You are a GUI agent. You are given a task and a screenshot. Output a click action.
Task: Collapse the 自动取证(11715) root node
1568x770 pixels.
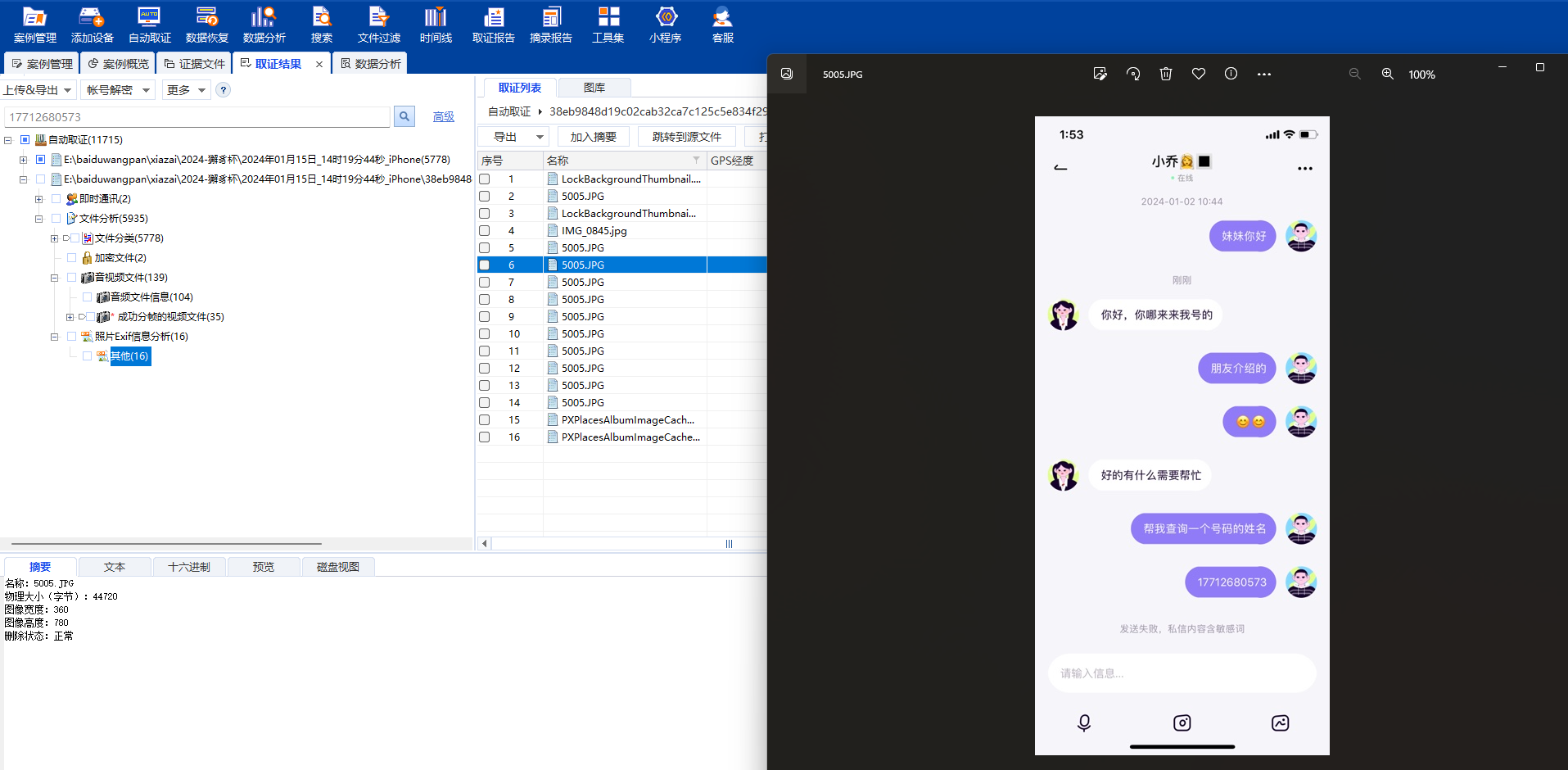(8, 140)
